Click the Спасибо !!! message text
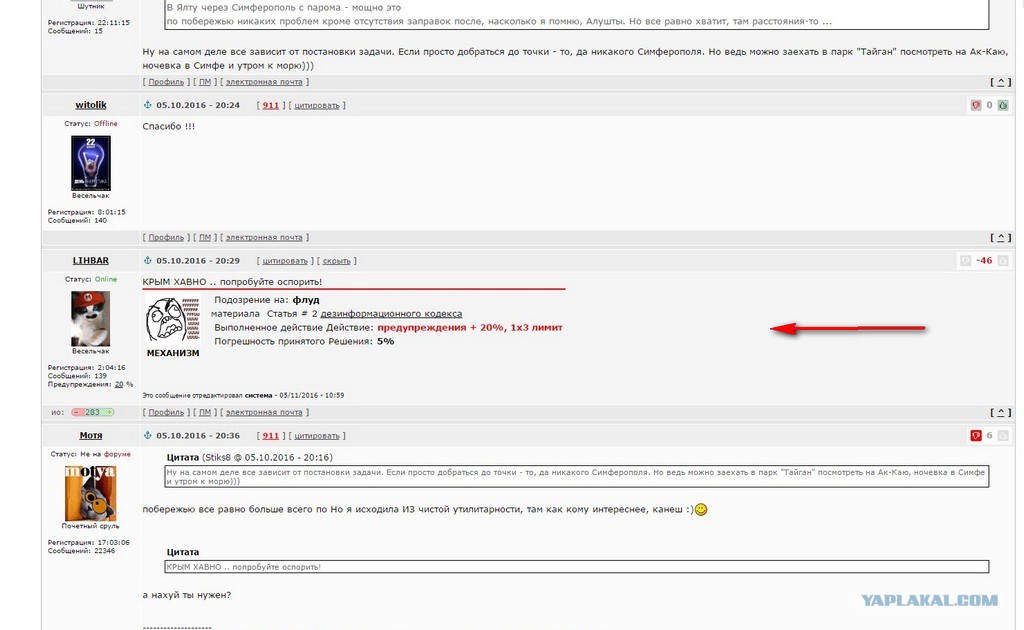The width and height of the screenshot is (1024, 630). pyautogui.click(x=168, y=127)
